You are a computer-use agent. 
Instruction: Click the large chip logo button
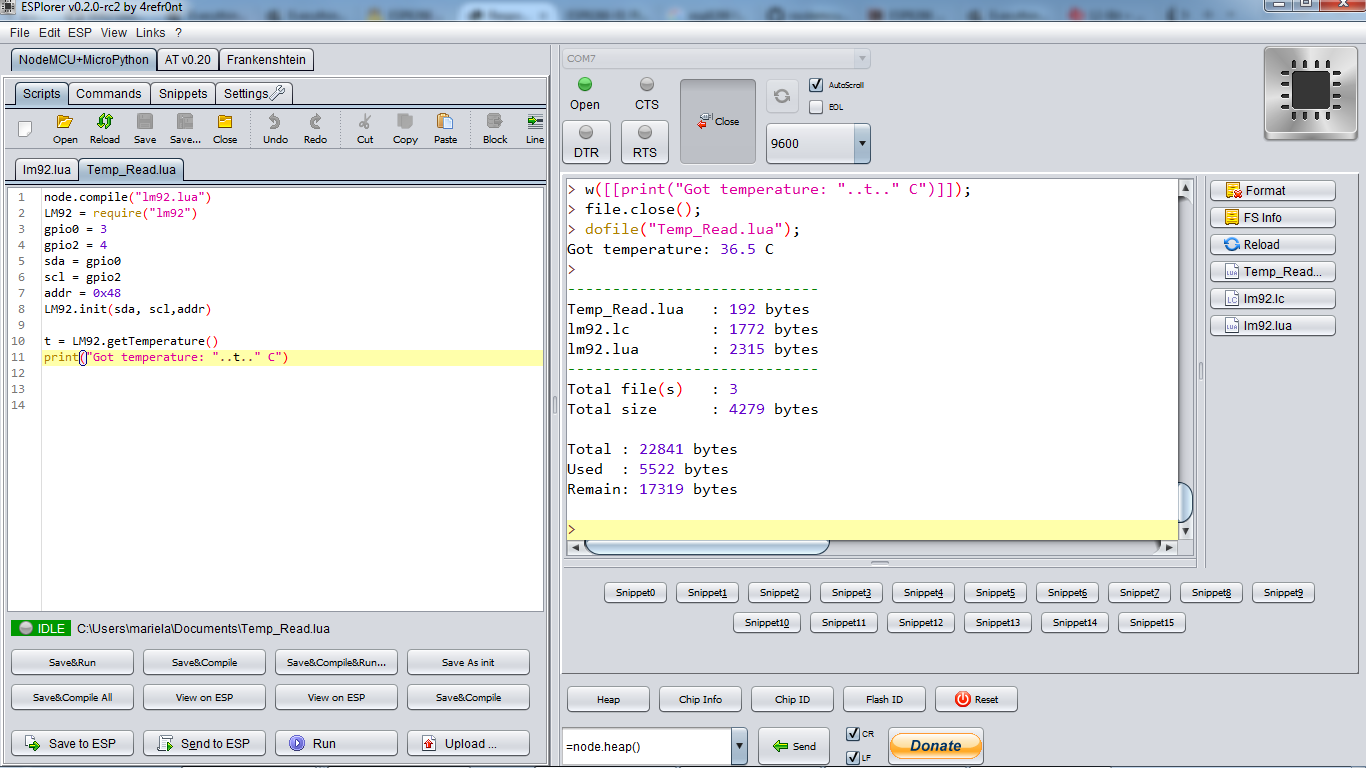1310,91
